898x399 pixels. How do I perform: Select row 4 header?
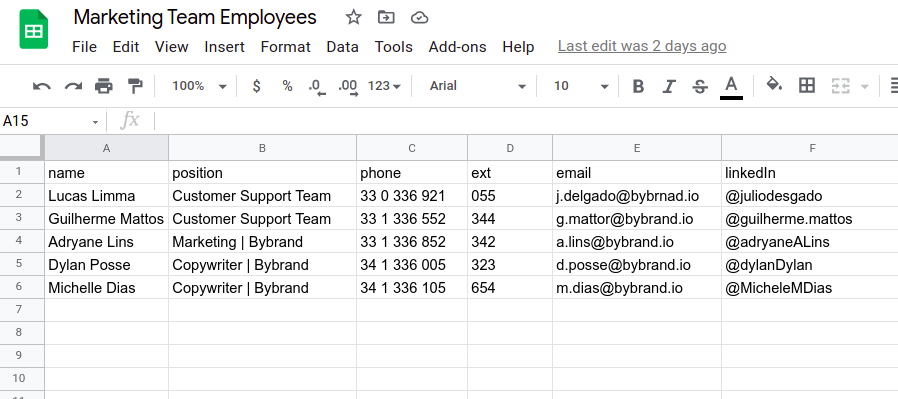pyautogui.click(x=22, y=241)
